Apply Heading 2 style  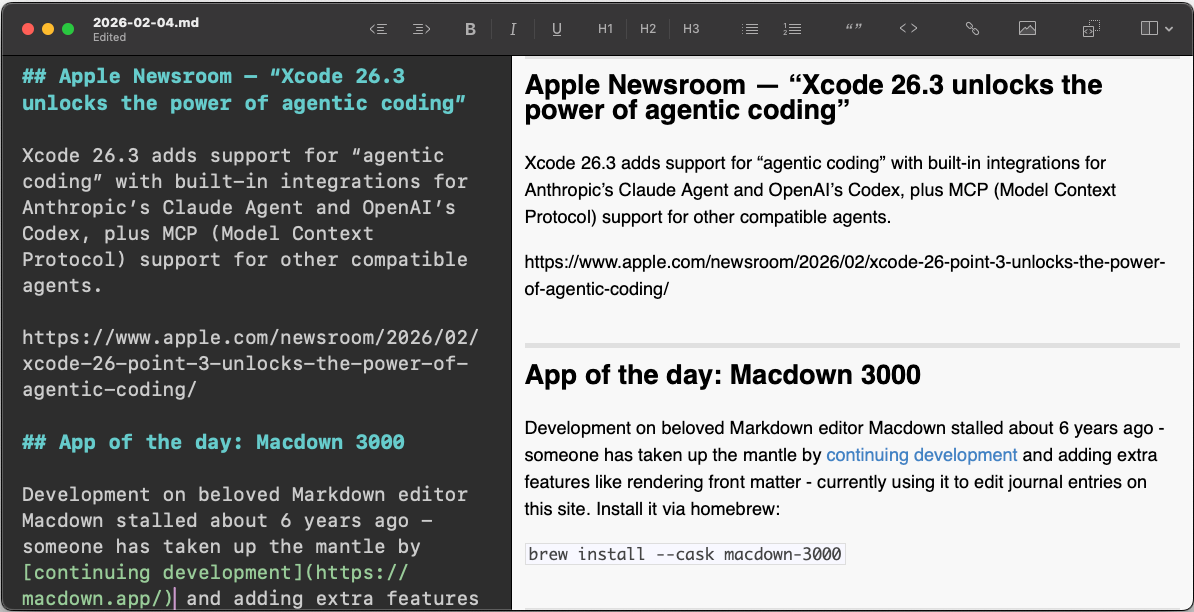pos(647,29)
